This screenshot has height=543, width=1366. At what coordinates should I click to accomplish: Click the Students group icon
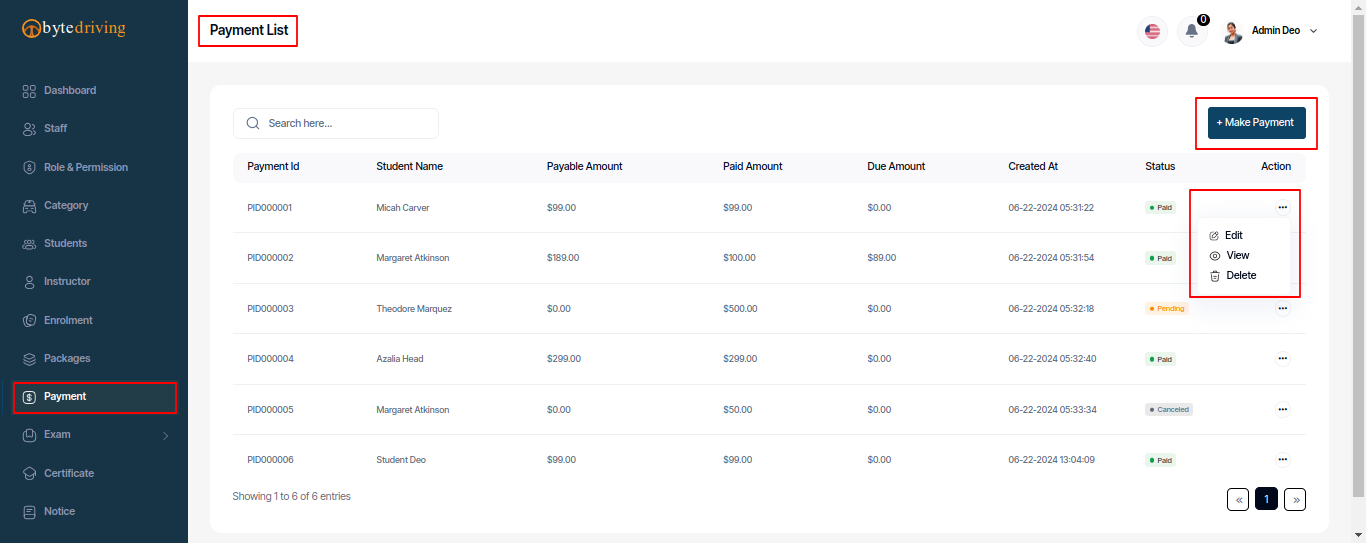coord(29,244)
